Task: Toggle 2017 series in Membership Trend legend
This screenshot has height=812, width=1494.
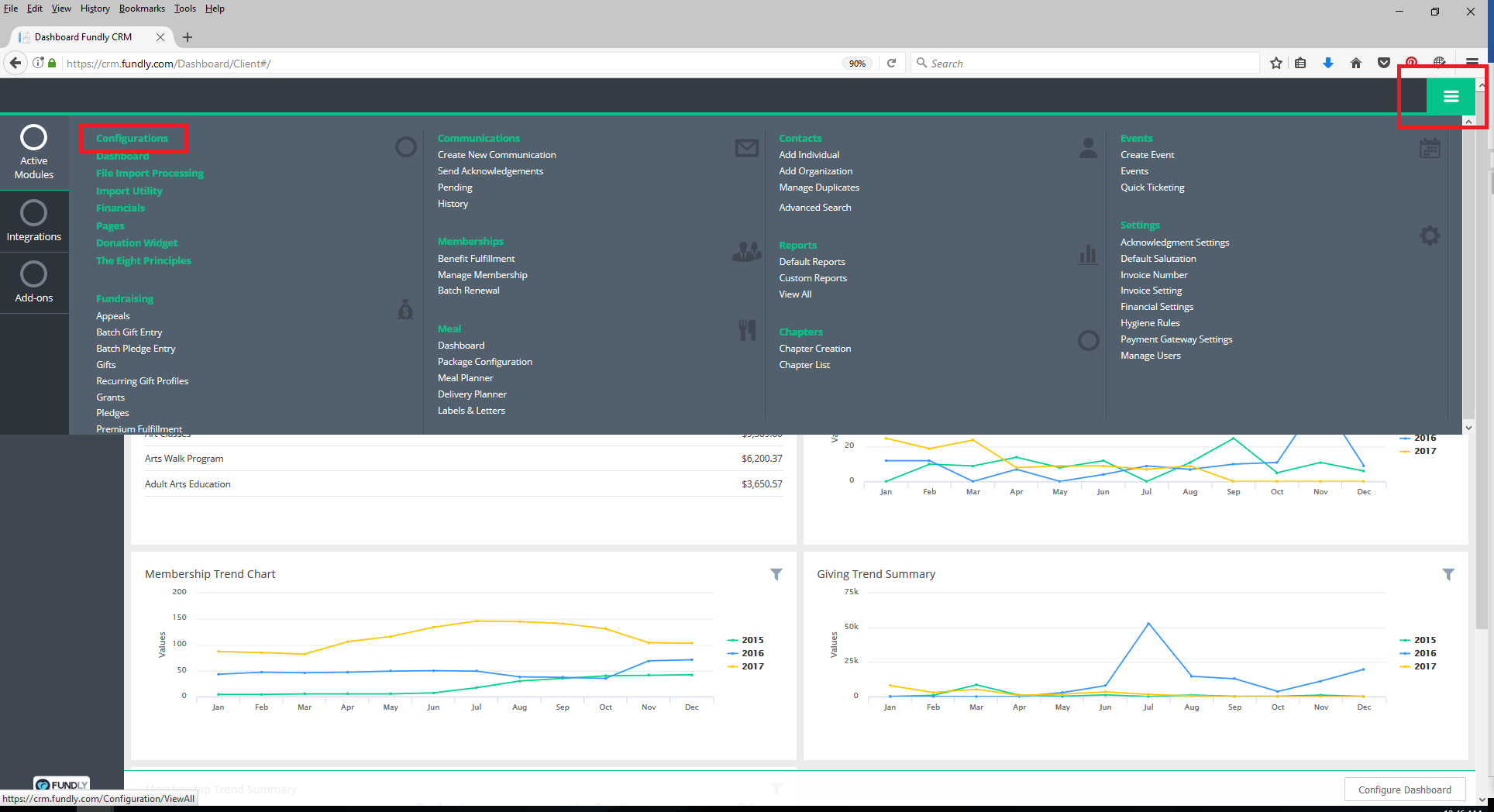Action: (x=745, y=666)
